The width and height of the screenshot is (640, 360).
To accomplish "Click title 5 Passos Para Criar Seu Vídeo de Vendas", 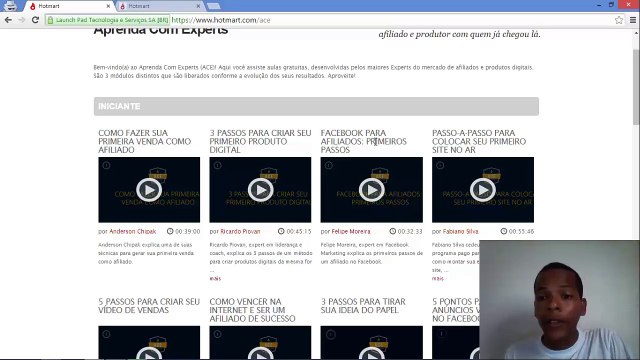I will (x=149, y=306).
